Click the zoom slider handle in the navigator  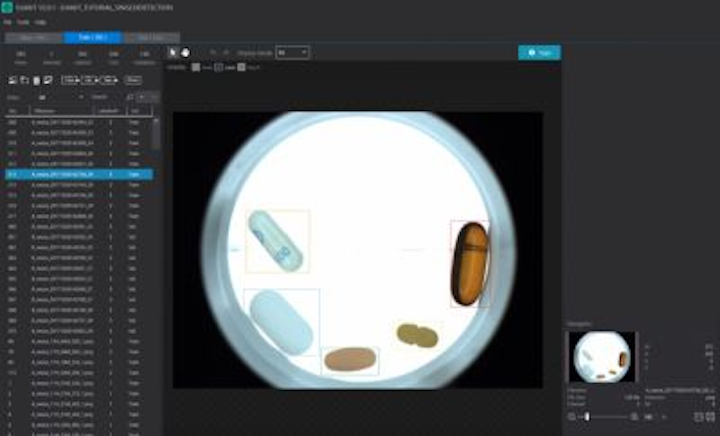pos(587,417)
